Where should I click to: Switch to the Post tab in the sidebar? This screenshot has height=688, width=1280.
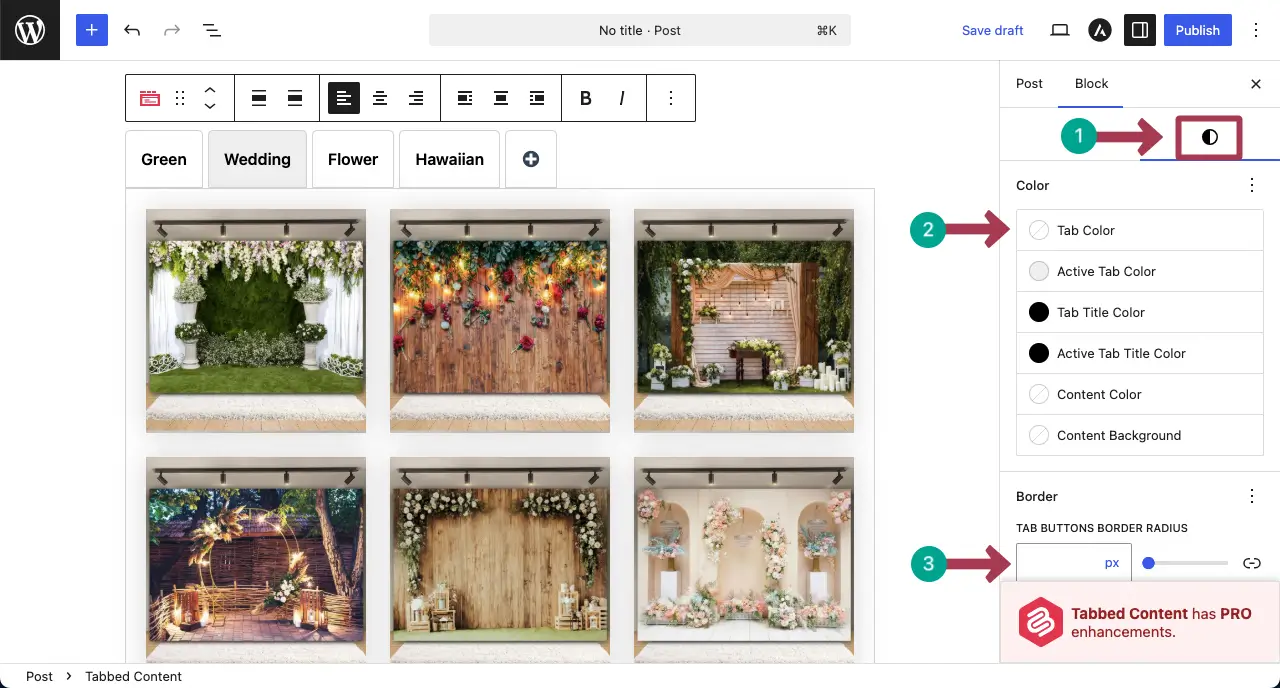1029,84
